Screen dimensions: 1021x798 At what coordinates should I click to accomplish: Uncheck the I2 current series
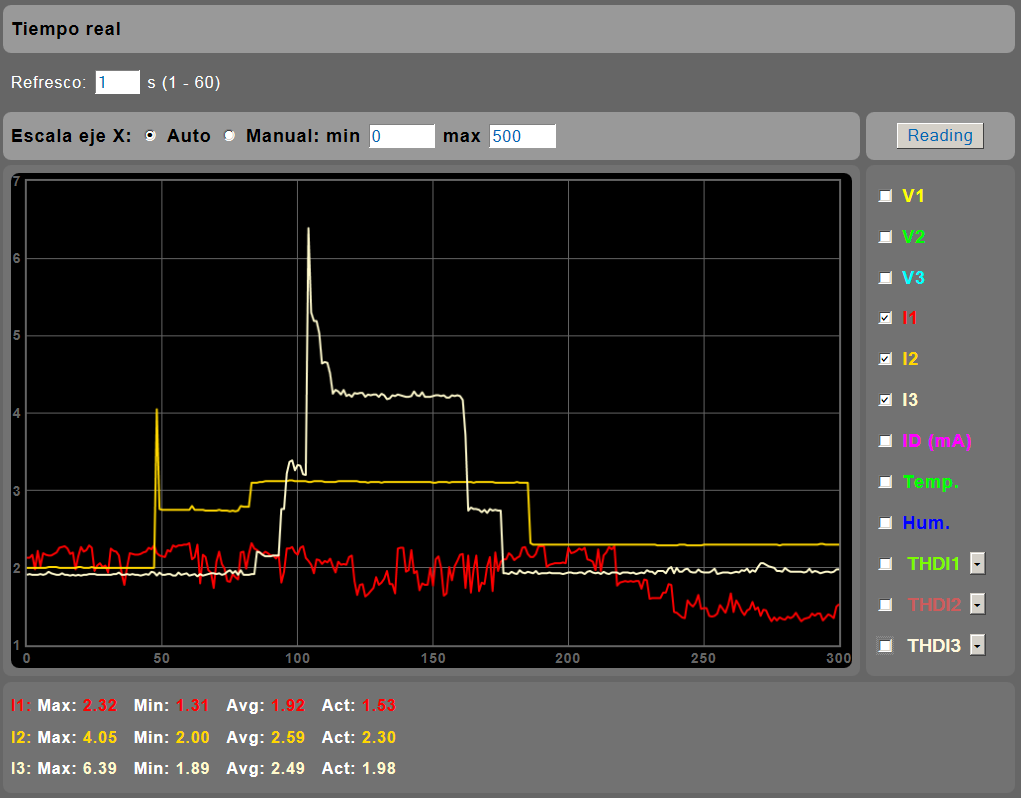point(885,359)
